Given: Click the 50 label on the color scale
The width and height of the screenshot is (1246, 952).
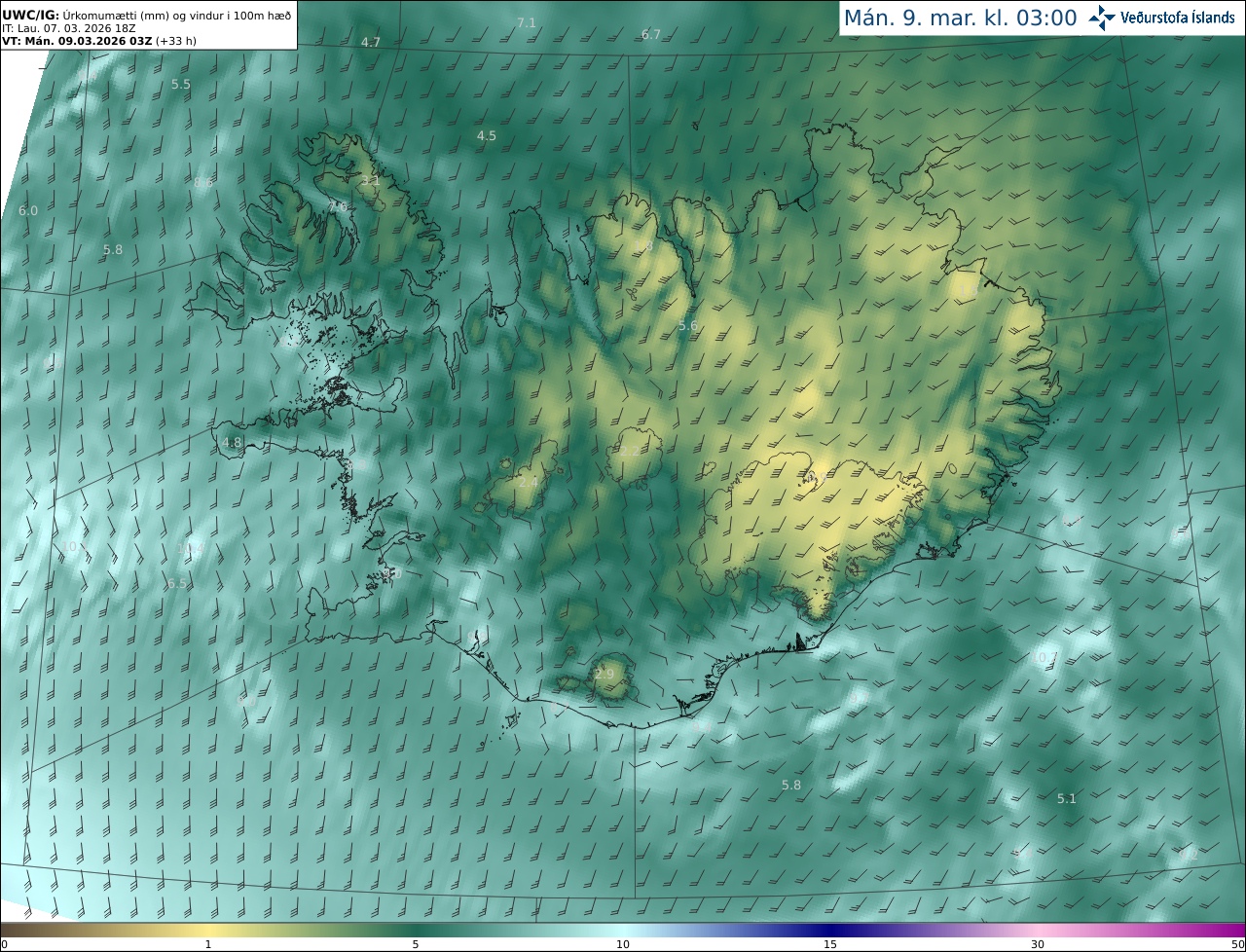Looking at the screenshot, I should (1237, 945).
